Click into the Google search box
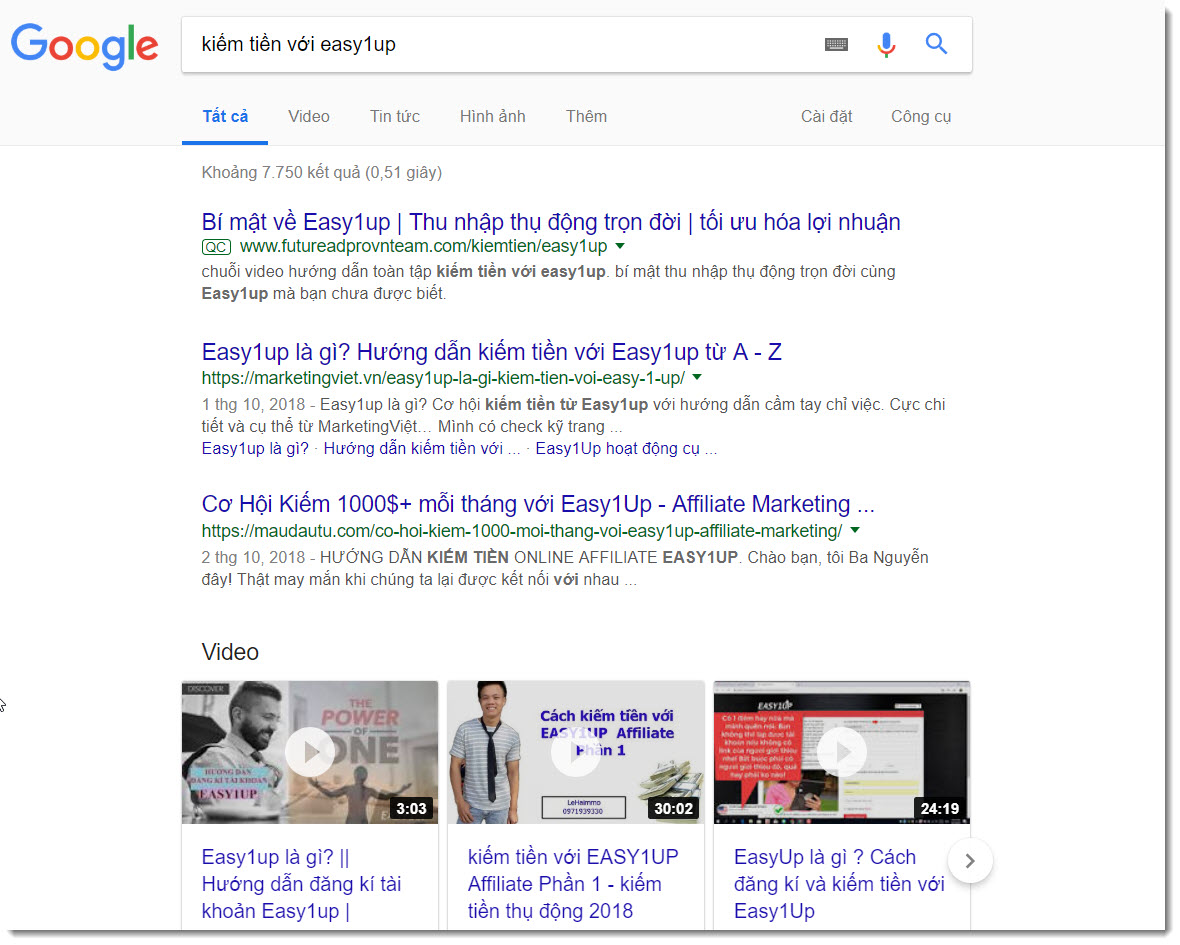Image resolution: width=1180 pixels, height=945 pixels. click(x=500, y=44)
